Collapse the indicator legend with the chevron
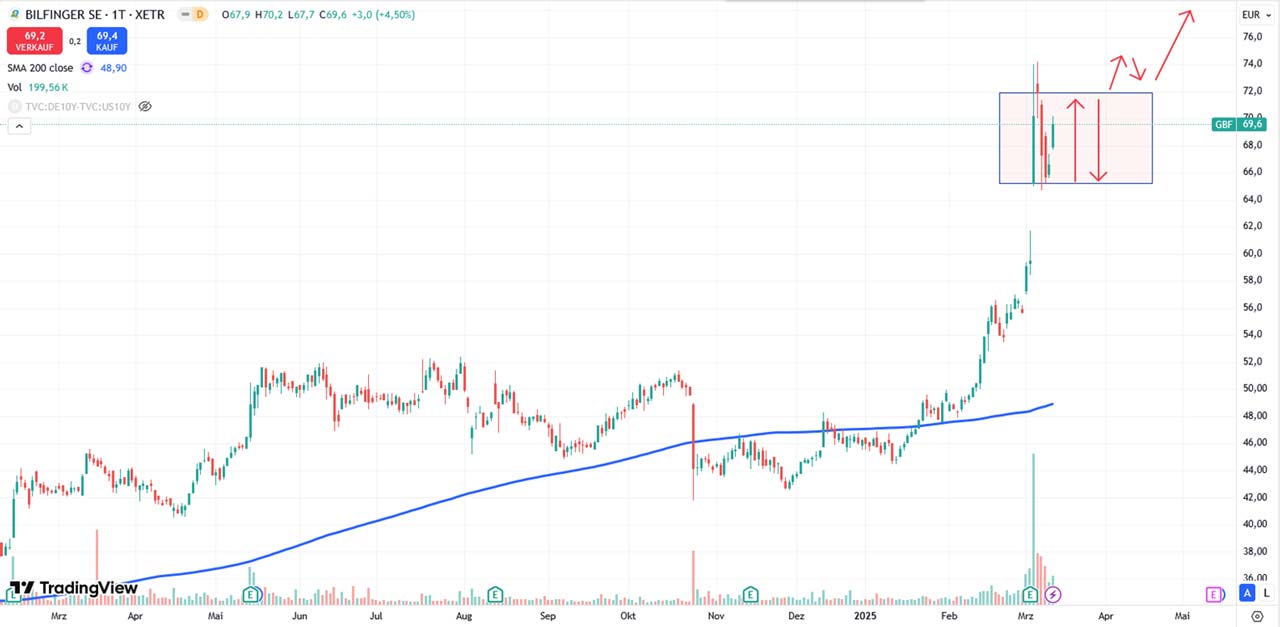Viewport: 1280px width, 627px height. click(x=19, y=126)
